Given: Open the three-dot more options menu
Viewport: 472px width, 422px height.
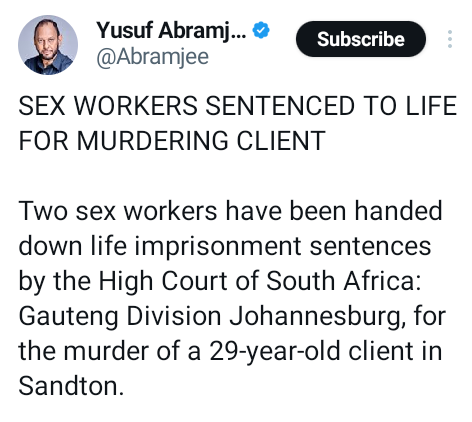Looking at the screenshot, I should 450,39.
